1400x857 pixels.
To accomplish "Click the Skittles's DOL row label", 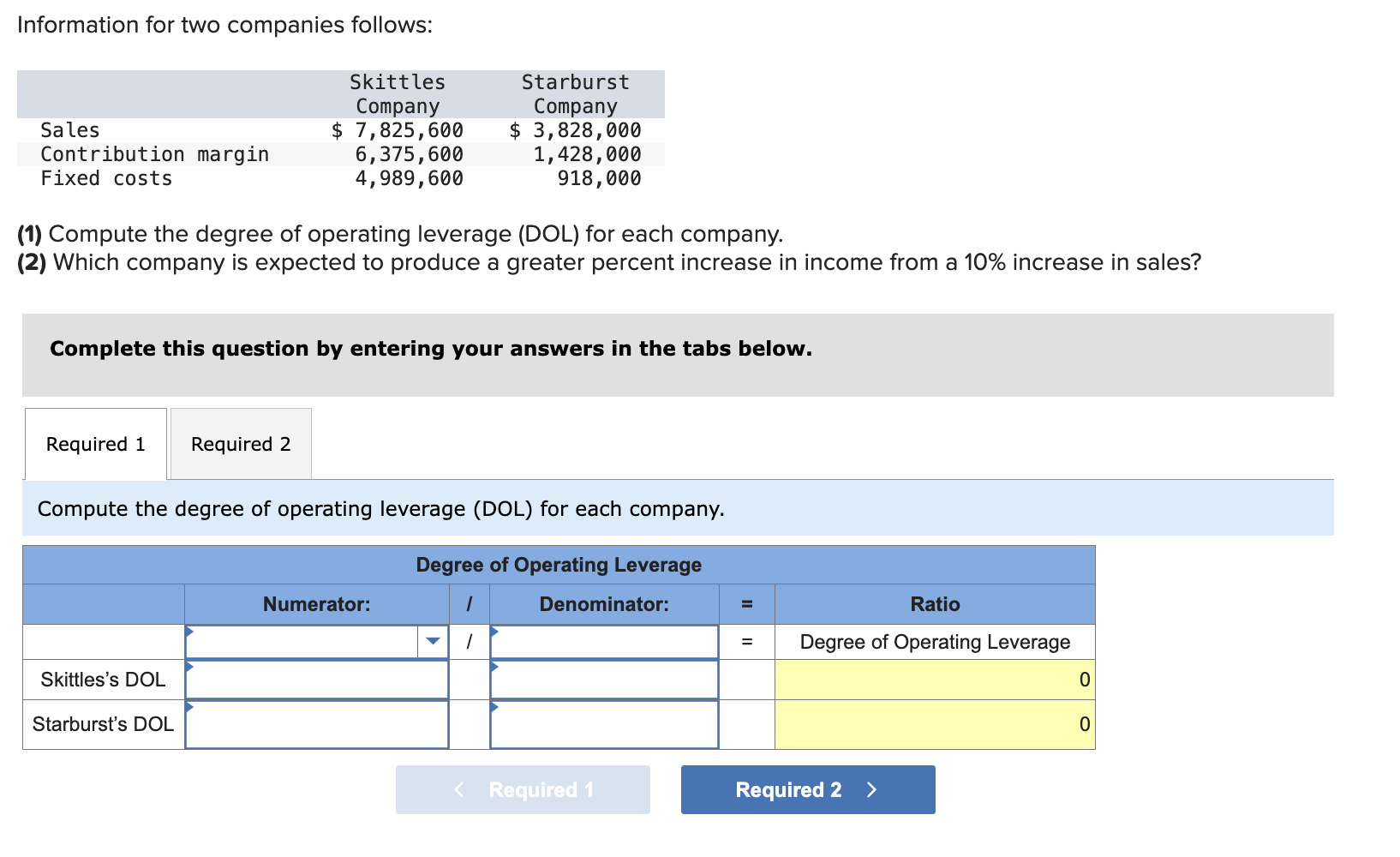I will (x=102, y=680).
